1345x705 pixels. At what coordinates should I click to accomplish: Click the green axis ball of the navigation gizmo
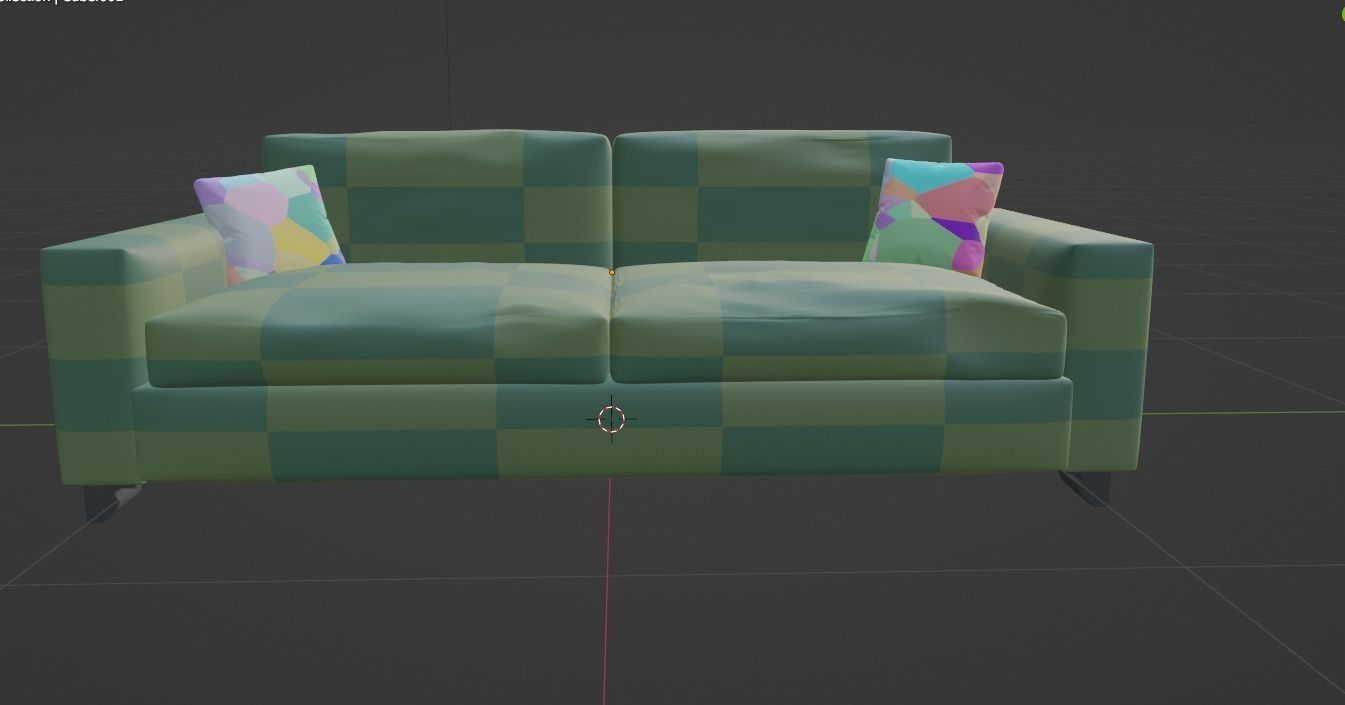[1342, 15]
